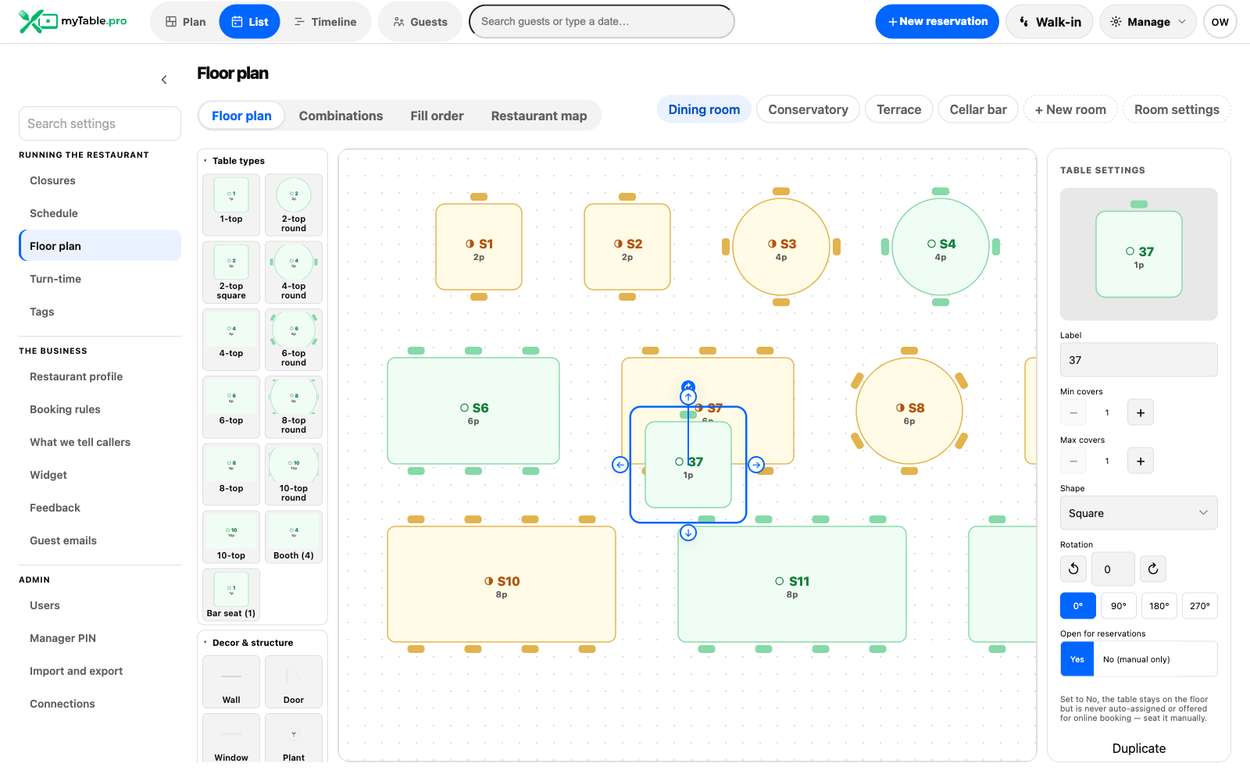This screenshot has height=781, width=1250.
Task: Click the myTable.pro logo
Action: coord(73,21)
